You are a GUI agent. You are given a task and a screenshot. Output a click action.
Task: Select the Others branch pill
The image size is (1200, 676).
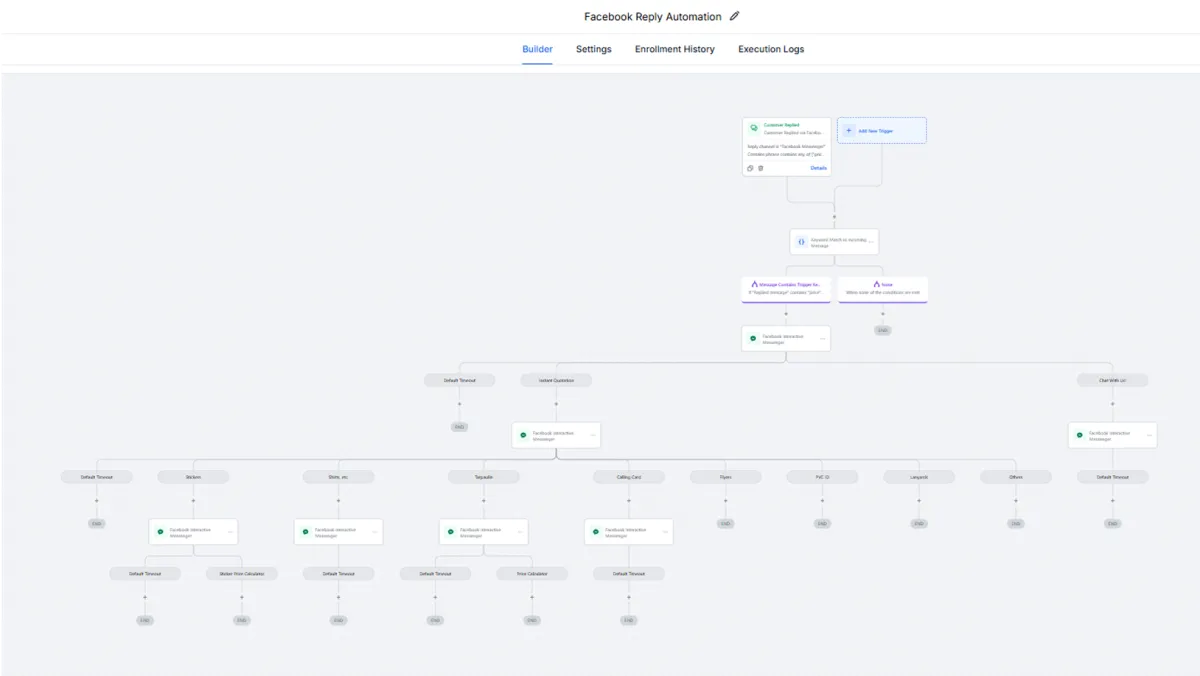[1016, 477]
